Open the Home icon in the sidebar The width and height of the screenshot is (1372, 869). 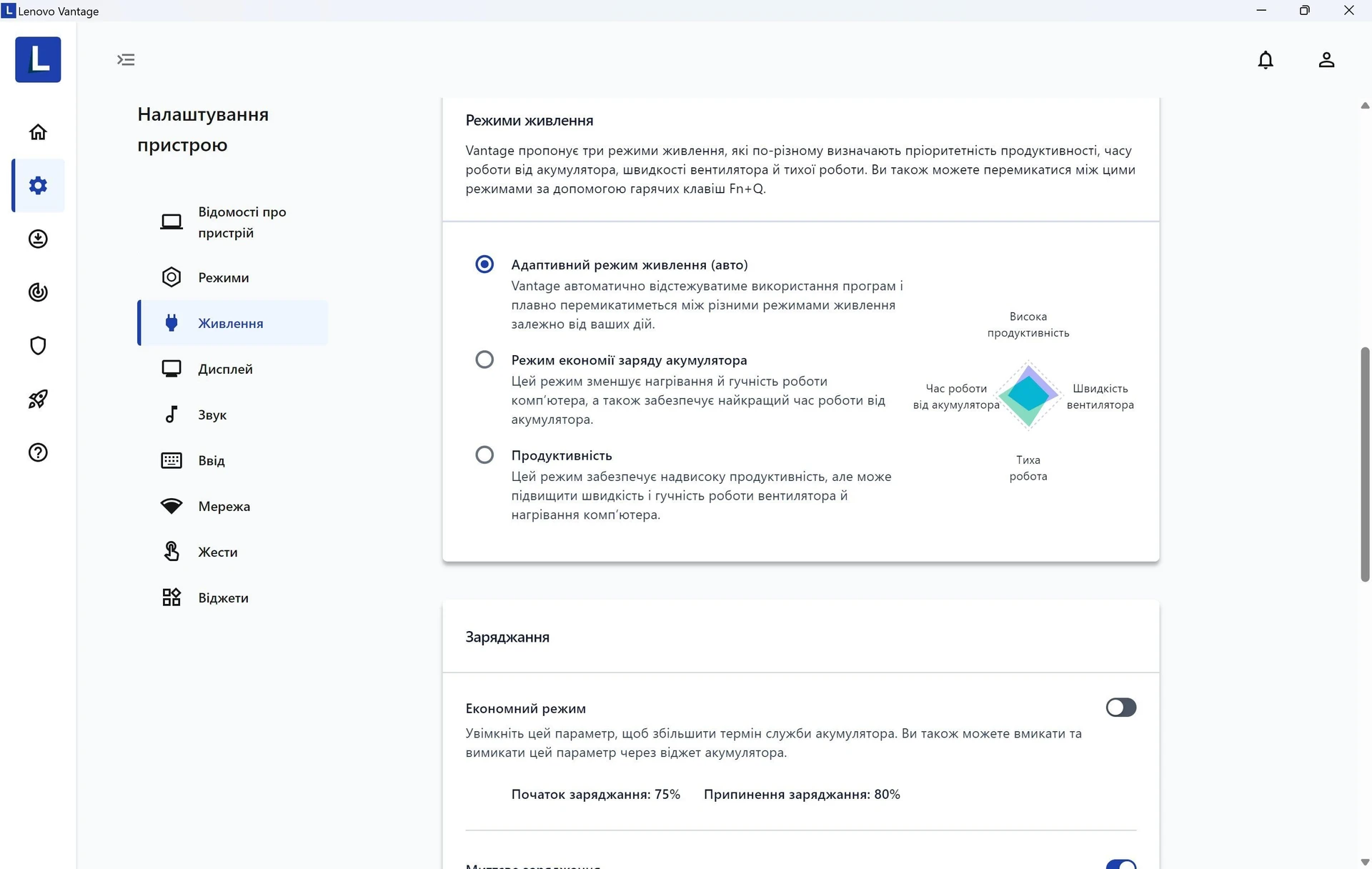38,132
